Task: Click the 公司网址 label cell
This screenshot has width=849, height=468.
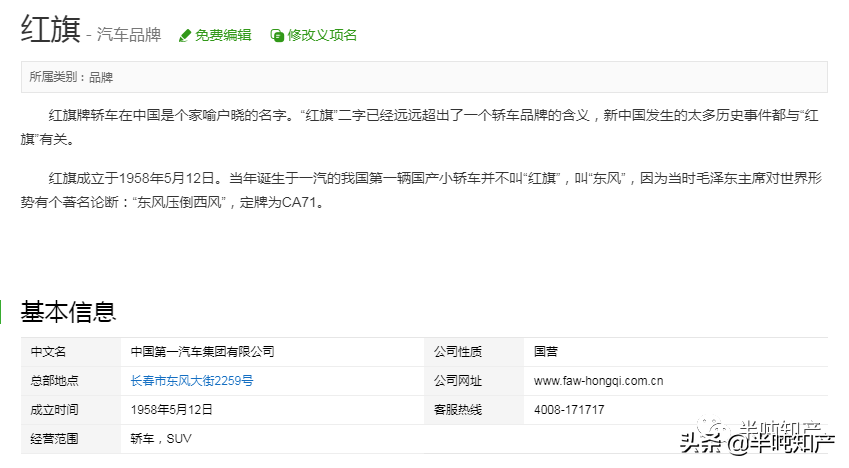Action: pos(474,381)
